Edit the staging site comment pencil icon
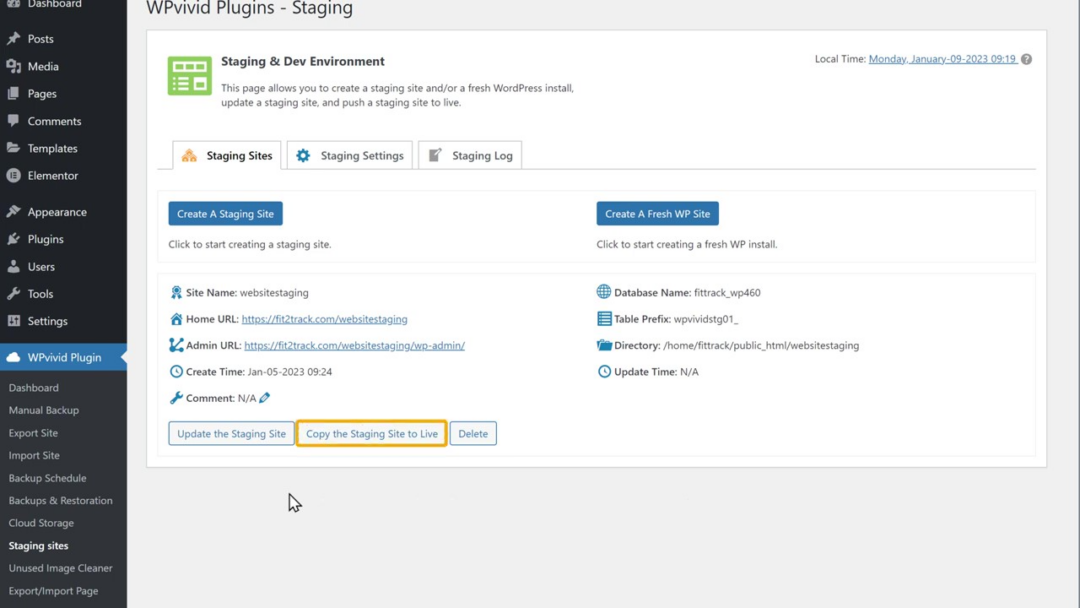This screenshot has height=608, width=1080. [x=263, y=397]
